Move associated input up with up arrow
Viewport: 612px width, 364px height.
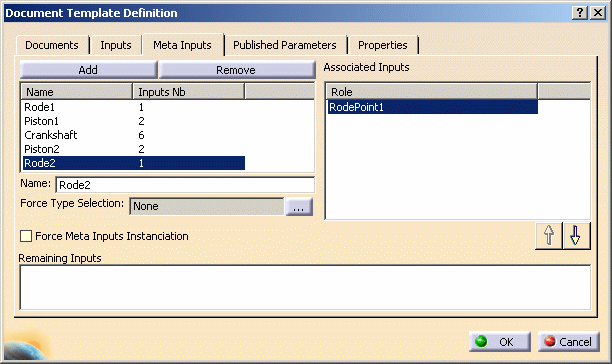click(x=549, y=236)
